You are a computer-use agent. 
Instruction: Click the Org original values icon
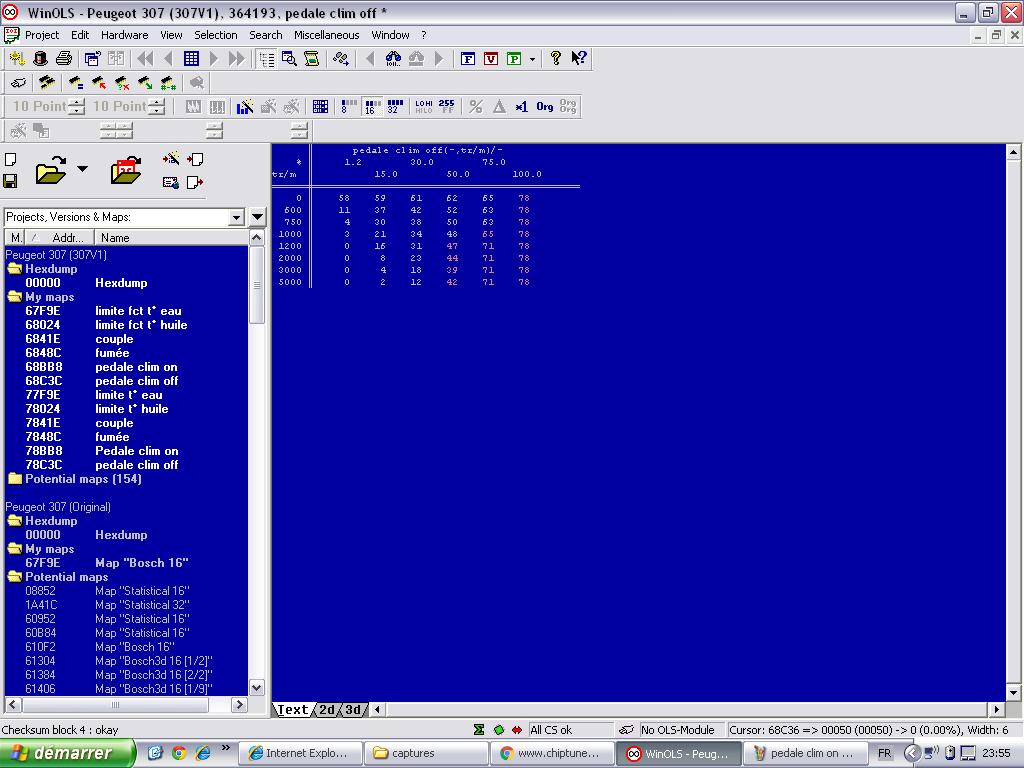pos(544,107)
